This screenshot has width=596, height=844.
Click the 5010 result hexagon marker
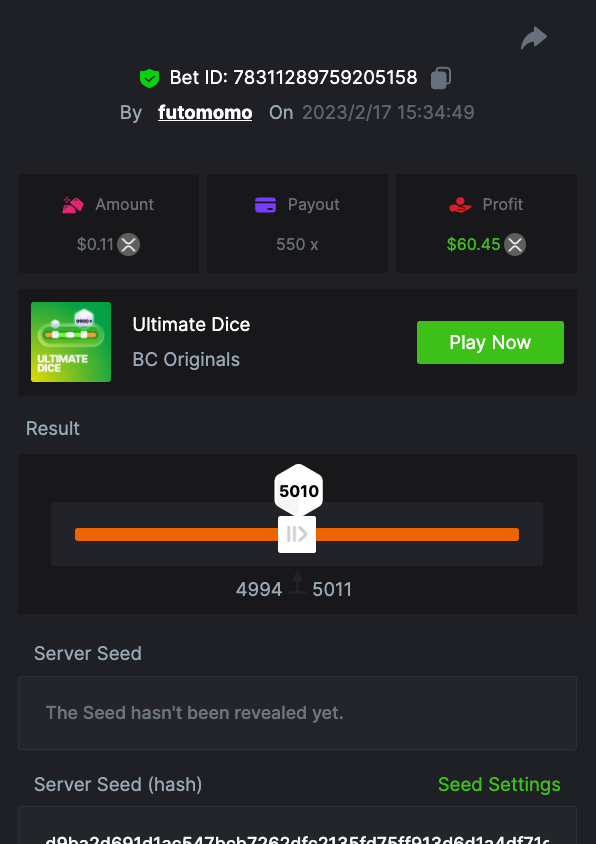(299, 490)
